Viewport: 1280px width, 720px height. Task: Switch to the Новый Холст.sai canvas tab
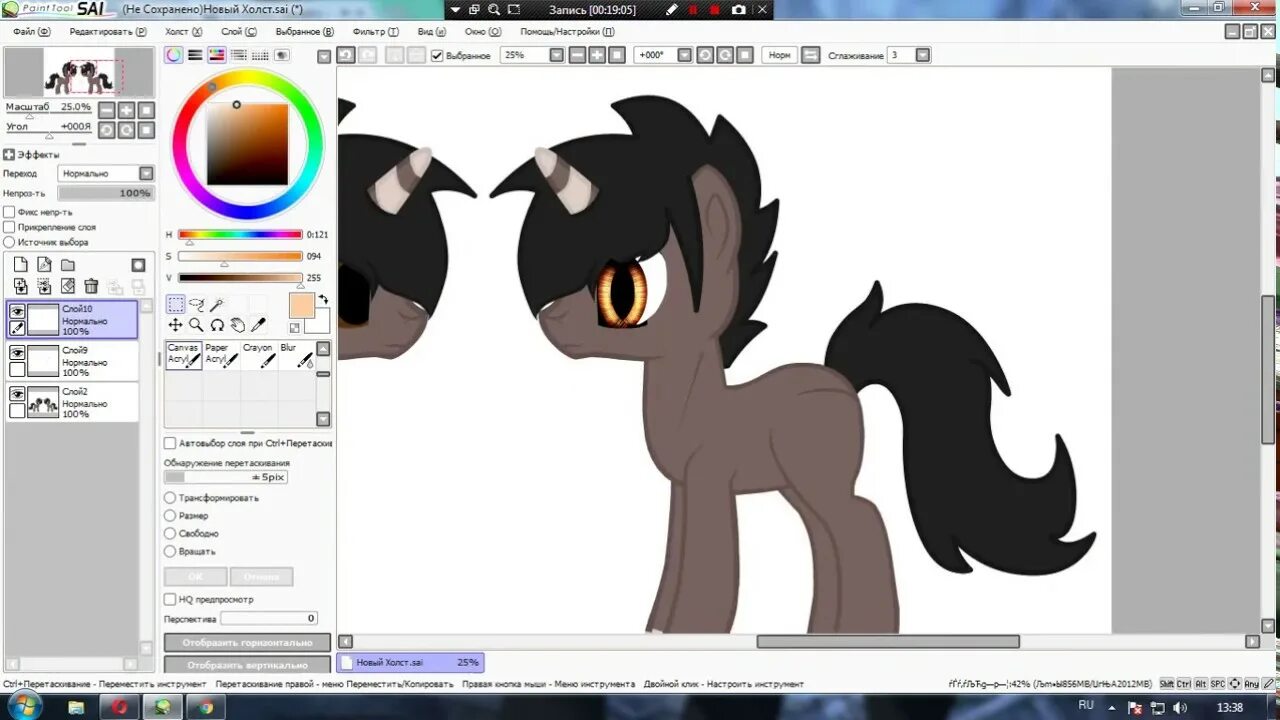(411, 662)
